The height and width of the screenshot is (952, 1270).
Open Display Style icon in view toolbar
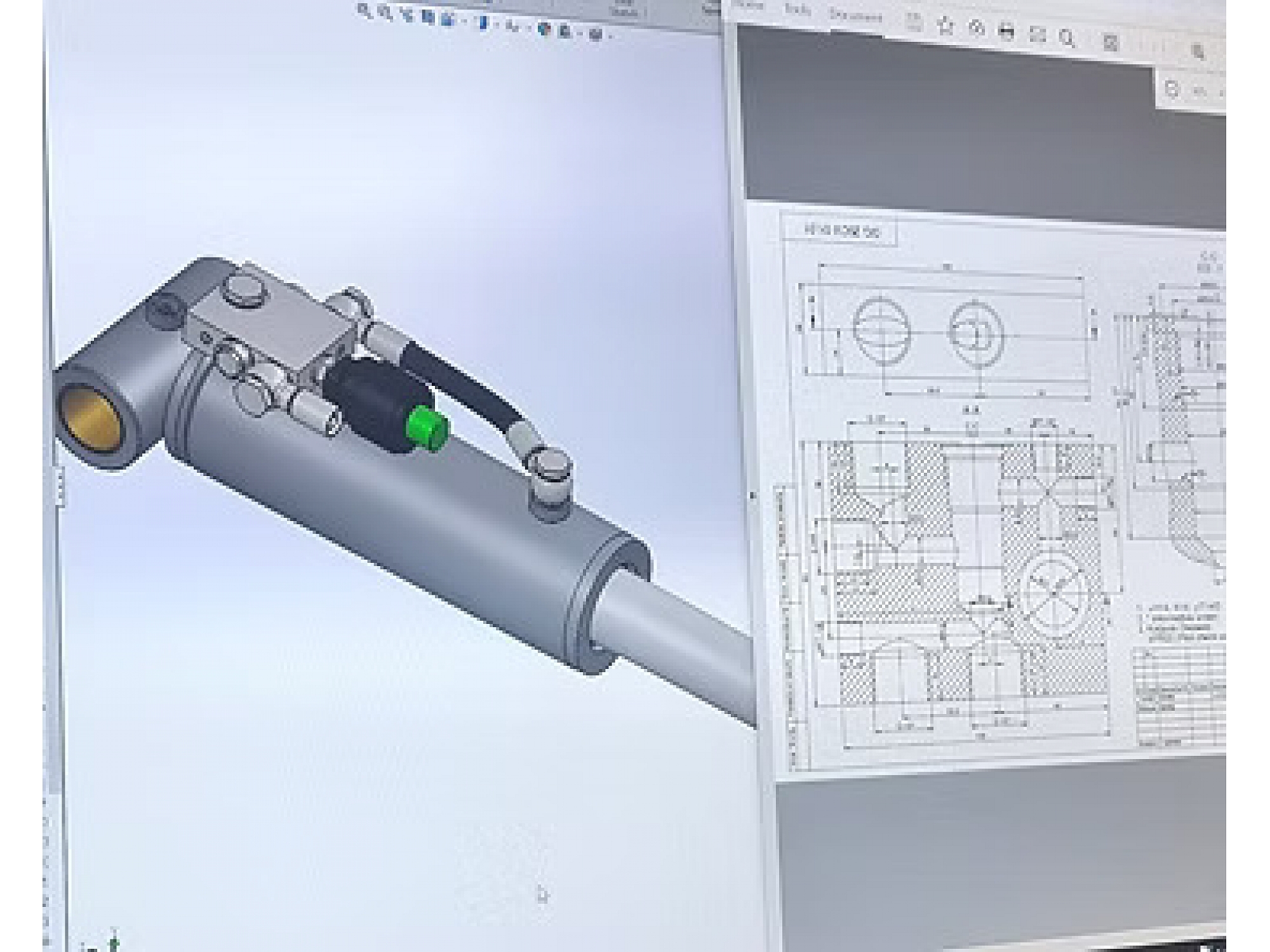483,23
